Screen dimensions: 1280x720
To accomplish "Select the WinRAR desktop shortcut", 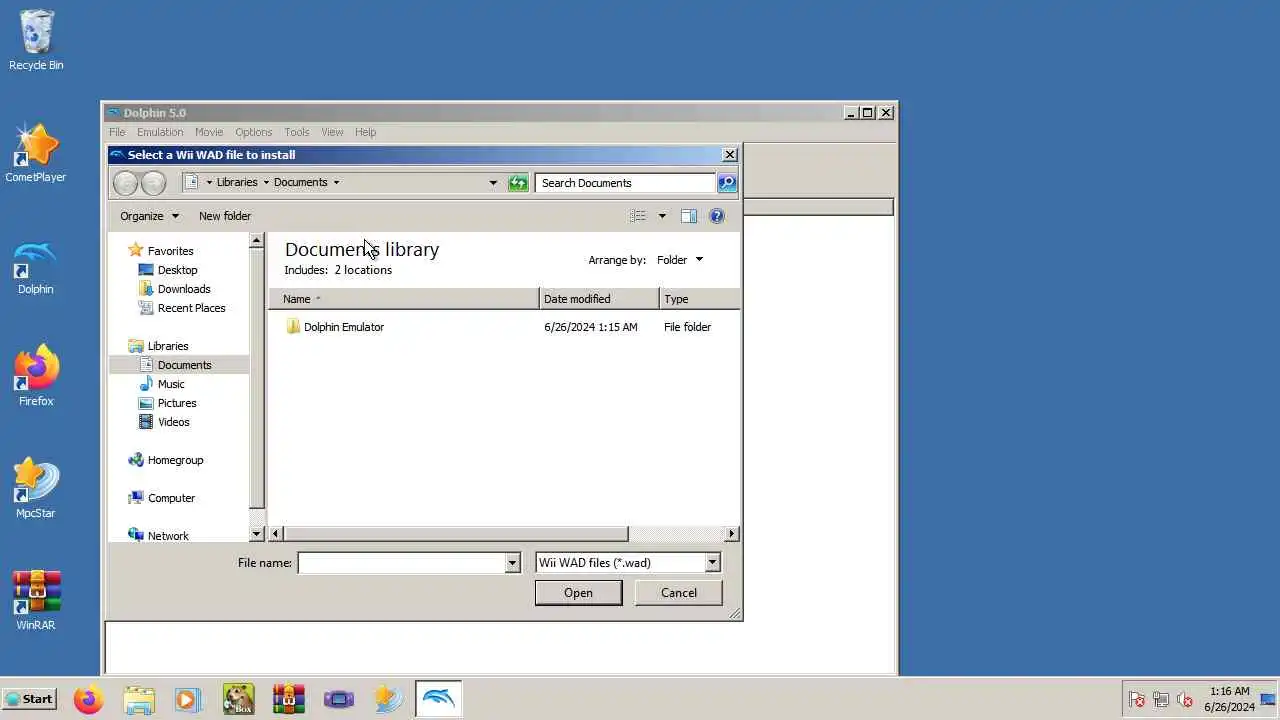I will coord(36,601).
